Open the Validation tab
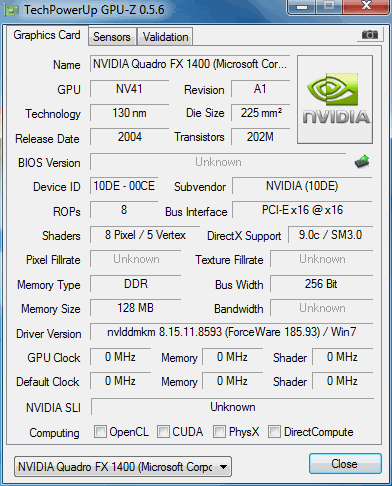392x486 pixels. pyautogui.click(x=166, y=37)
